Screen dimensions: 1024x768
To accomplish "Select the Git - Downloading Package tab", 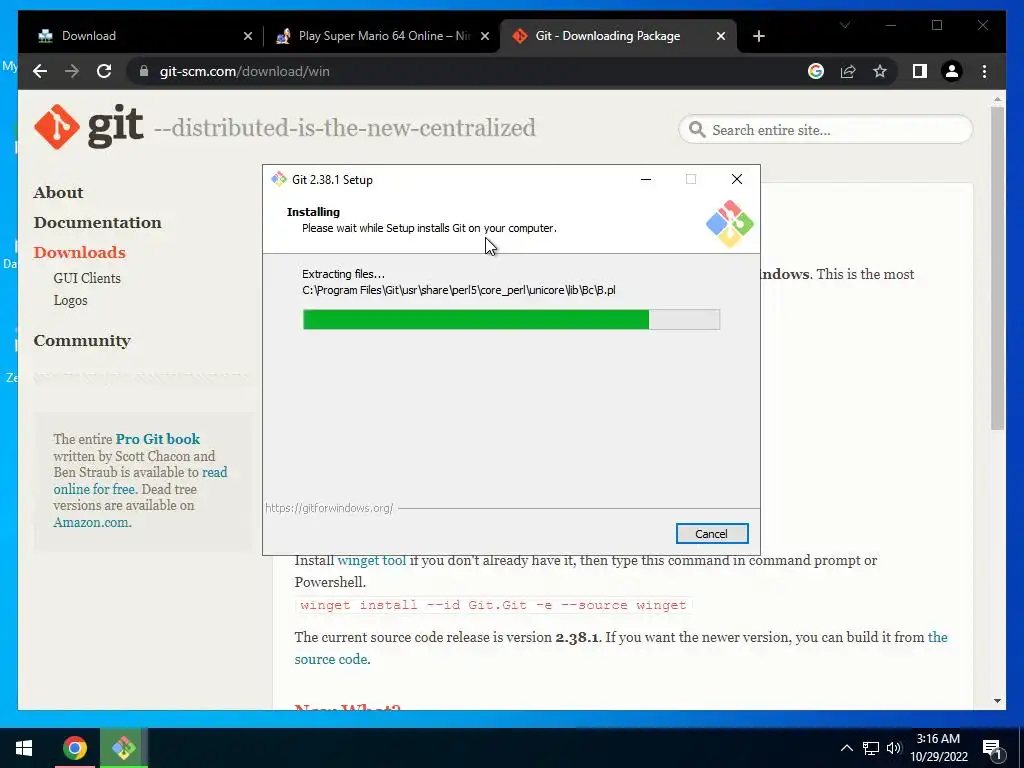I will click(617, 37).
